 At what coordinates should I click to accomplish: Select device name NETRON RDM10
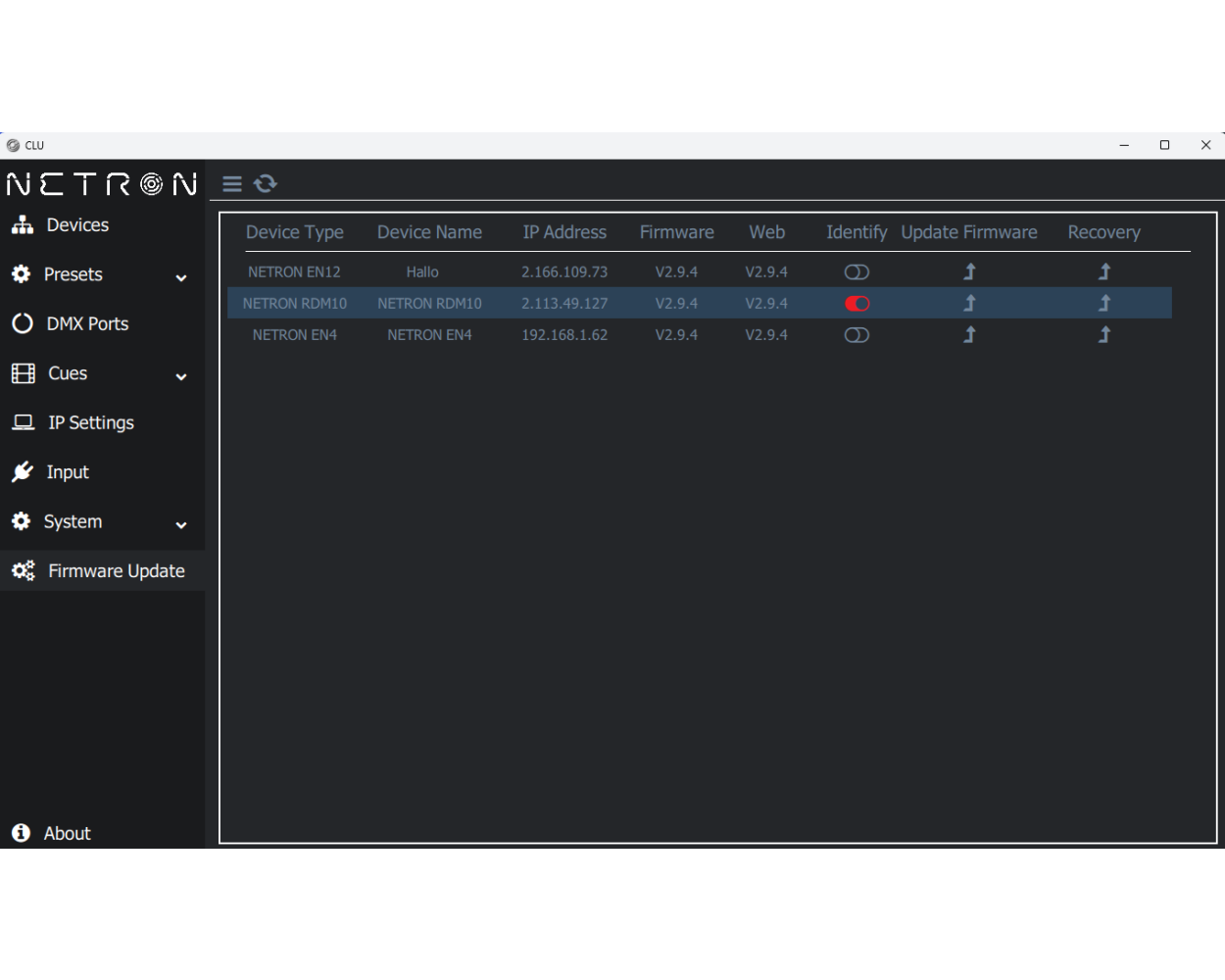click(x=429, y=303)
